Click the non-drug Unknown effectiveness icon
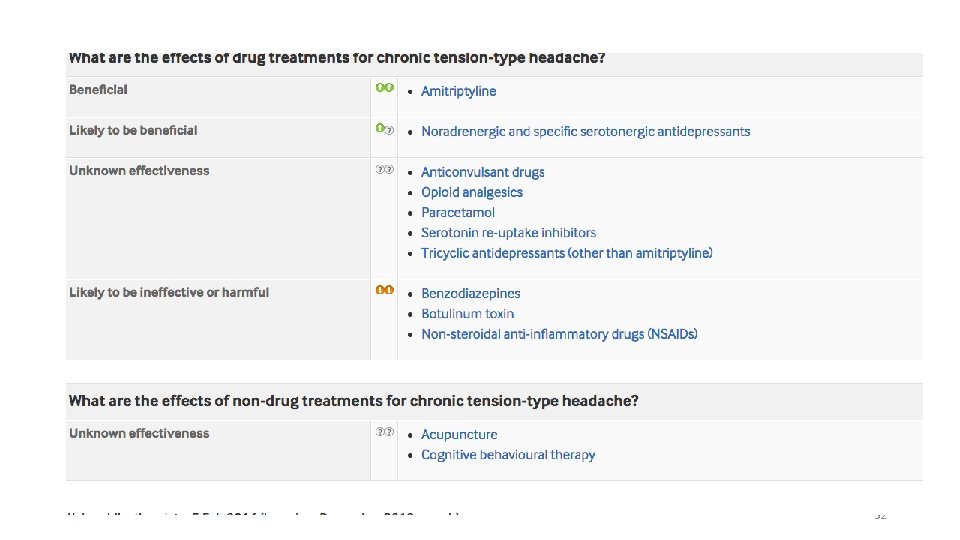Viewport: 960px width, 540px height. [384, 433]
